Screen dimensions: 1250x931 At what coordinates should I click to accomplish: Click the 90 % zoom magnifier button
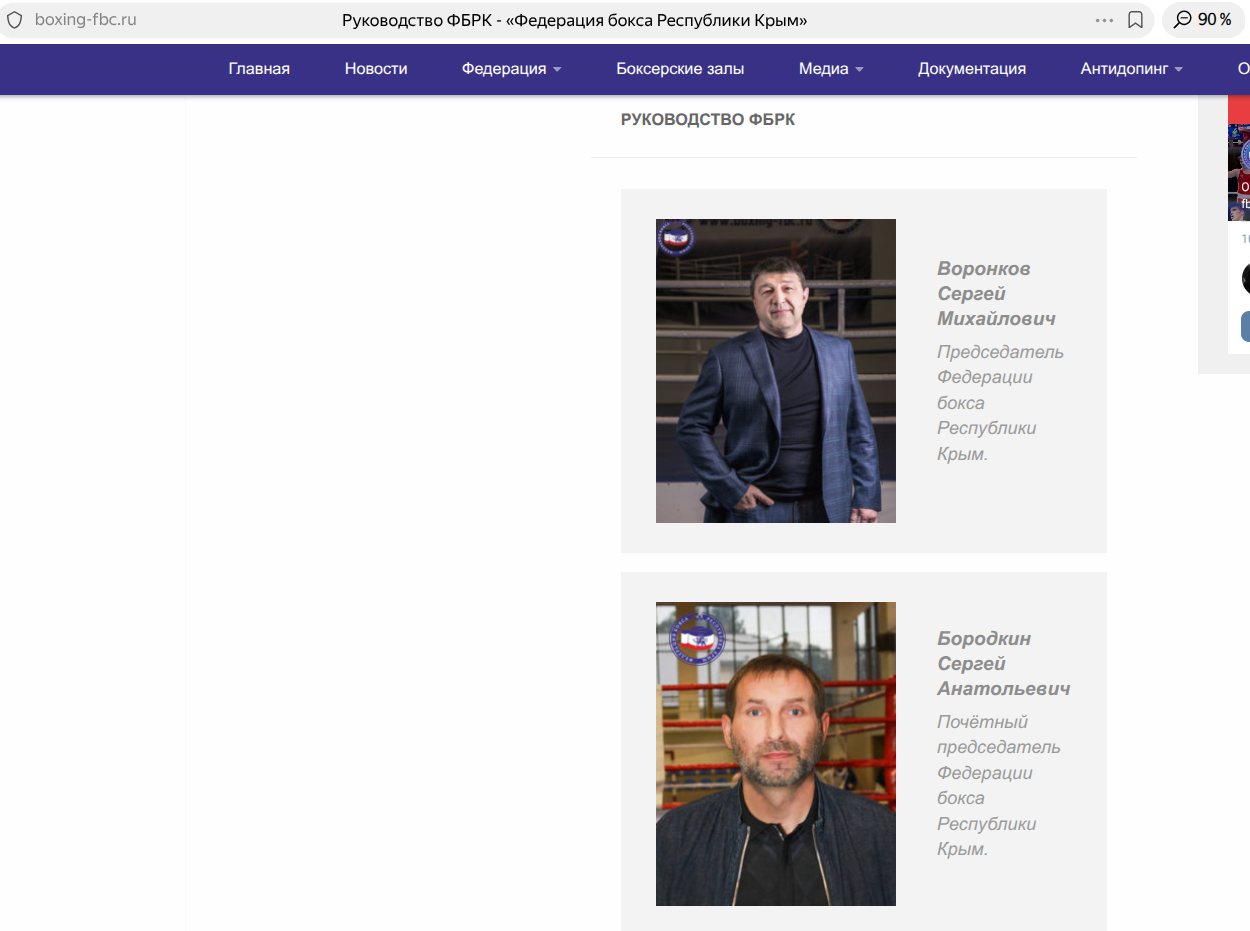pyautogui.click(x=1202, y=20)
